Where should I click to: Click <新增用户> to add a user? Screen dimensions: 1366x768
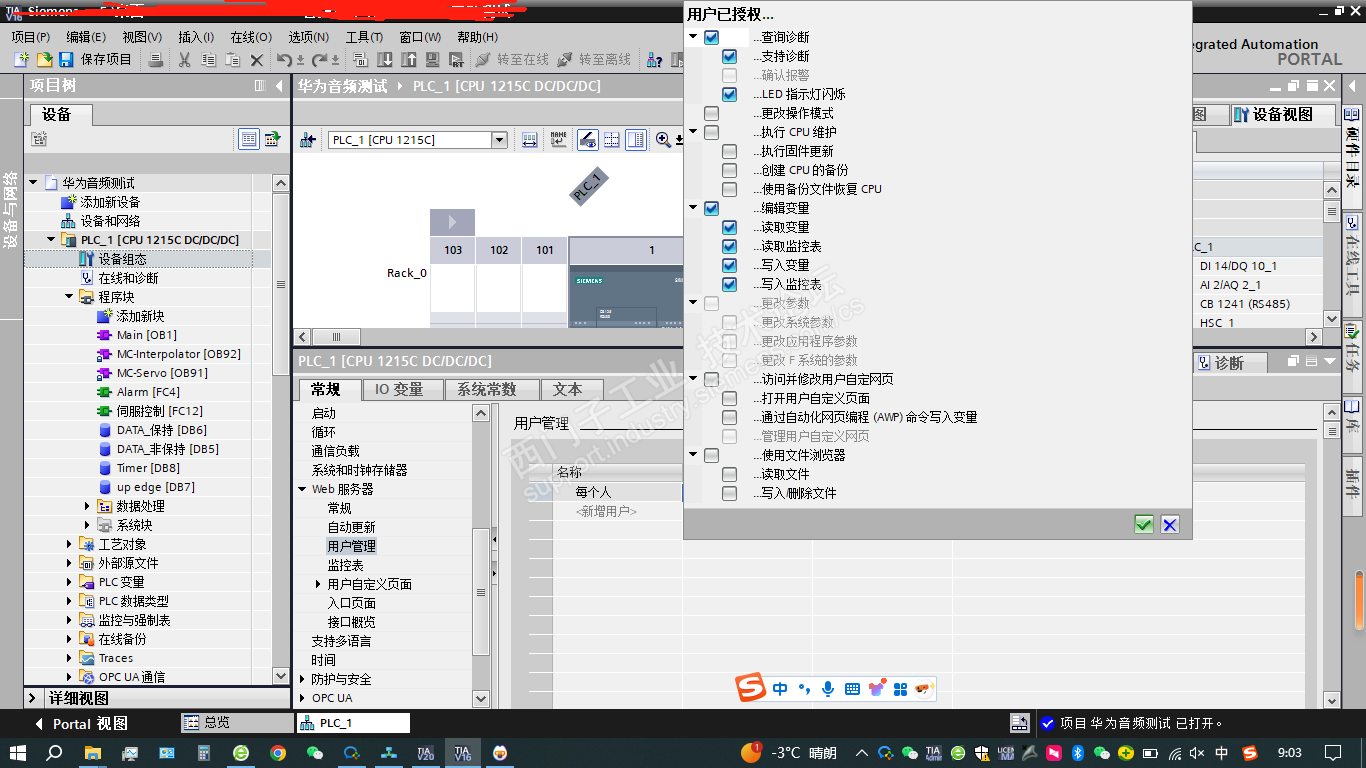pyautogui.click(x=606, y=511)
